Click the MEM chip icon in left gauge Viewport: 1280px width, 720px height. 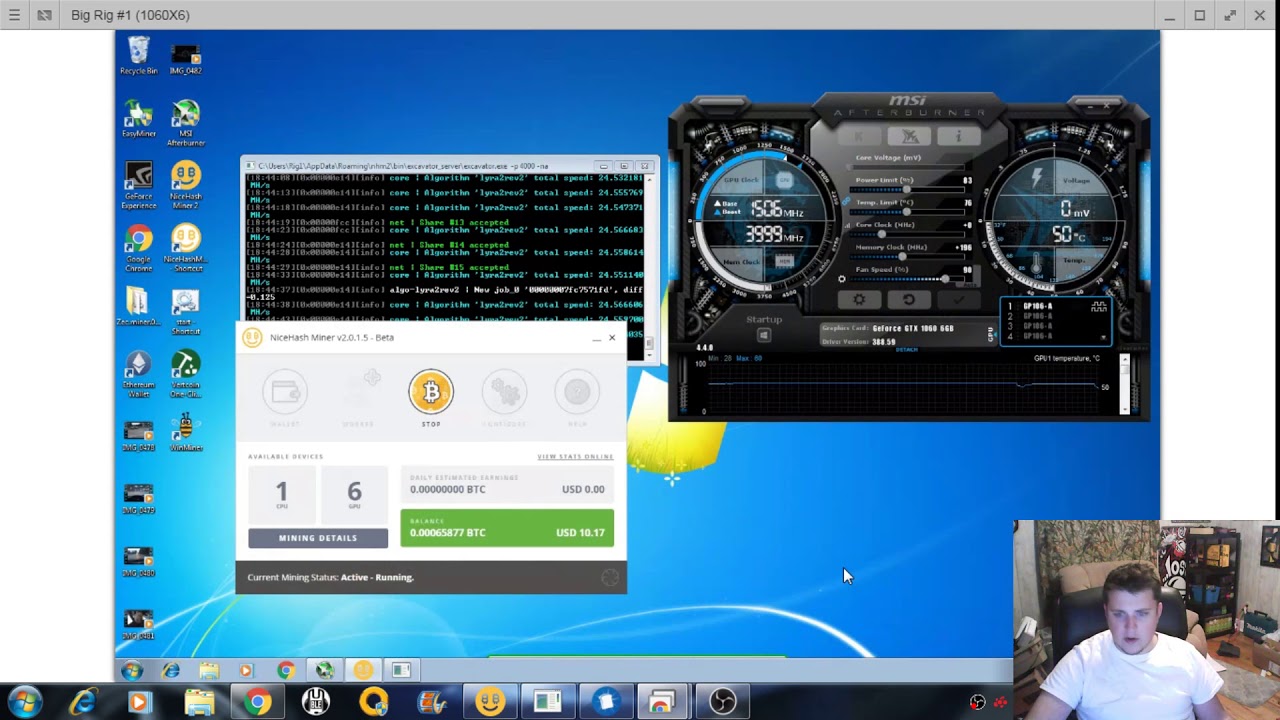pyautogui.click(x=784, y=261)
